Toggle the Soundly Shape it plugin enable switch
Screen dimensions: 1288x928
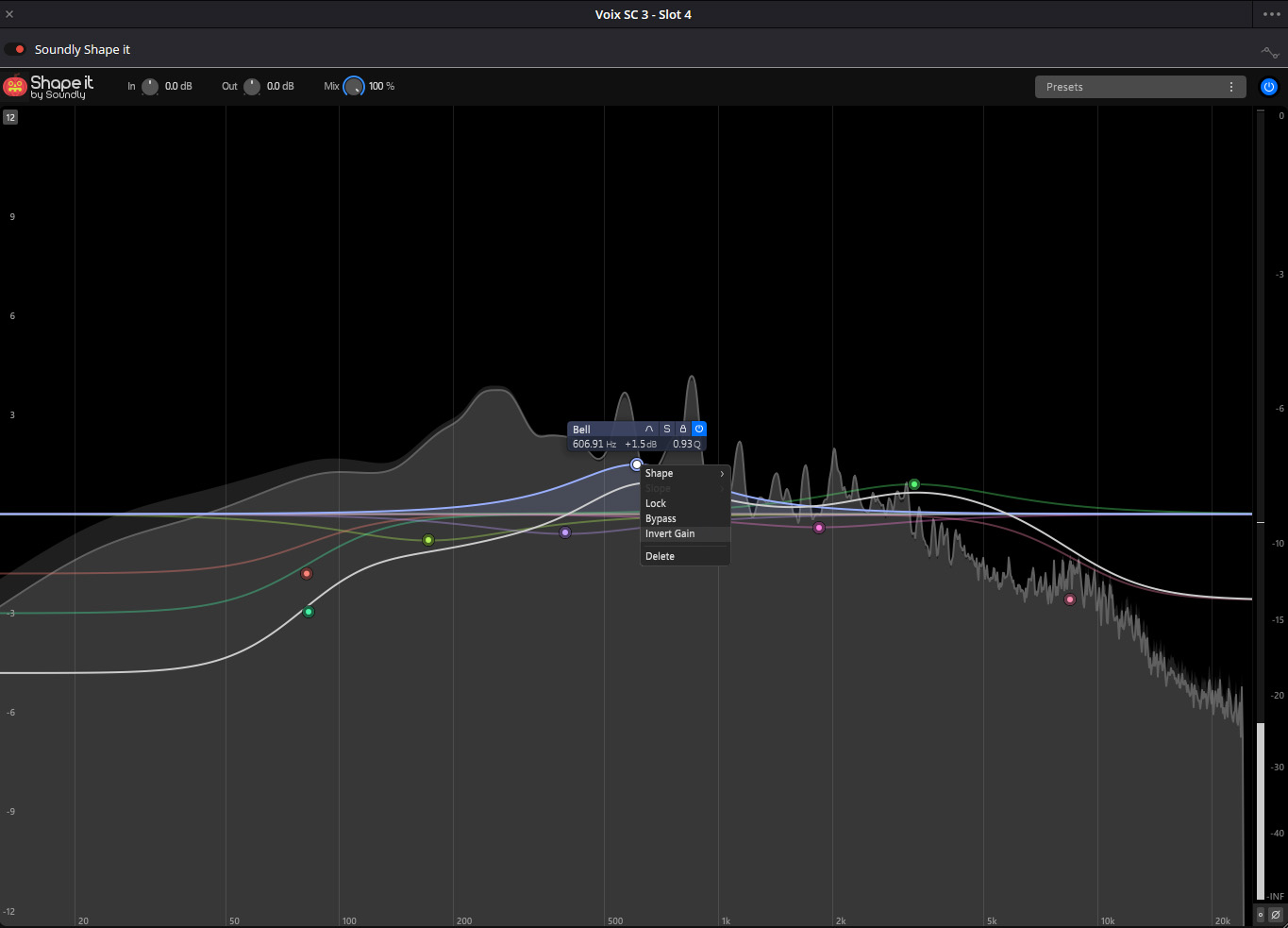point(15,49)
